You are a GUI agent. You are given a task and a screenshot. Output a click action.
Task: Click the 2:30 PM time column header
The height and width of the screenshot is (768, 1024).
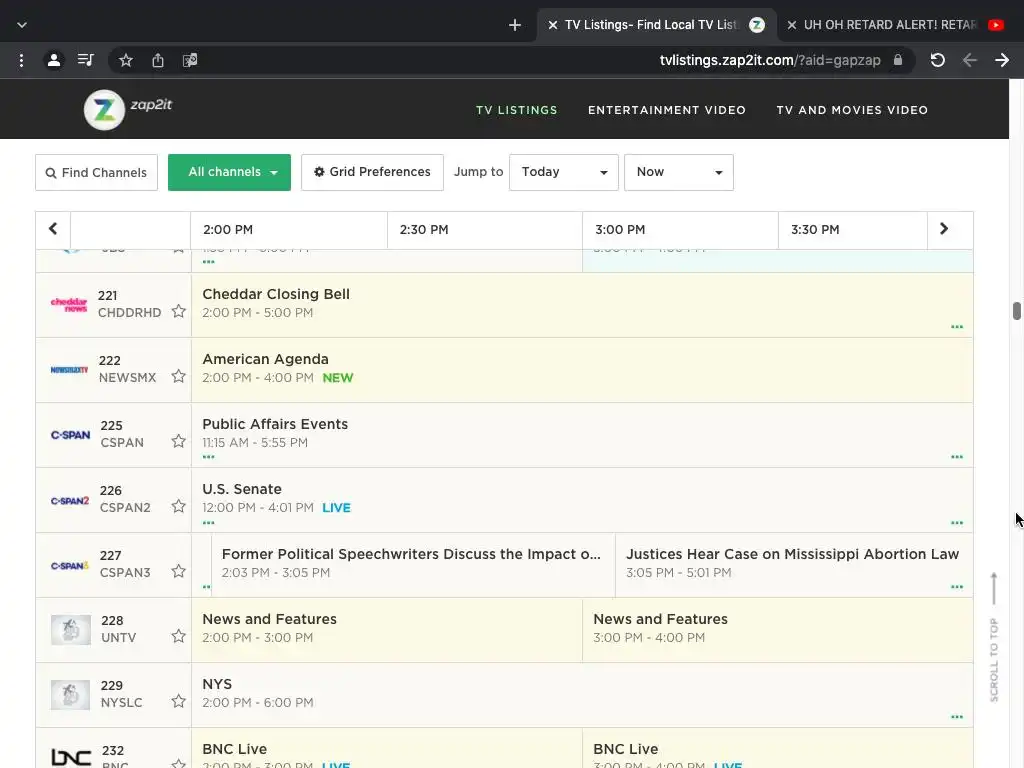click(x=485, y=230)
